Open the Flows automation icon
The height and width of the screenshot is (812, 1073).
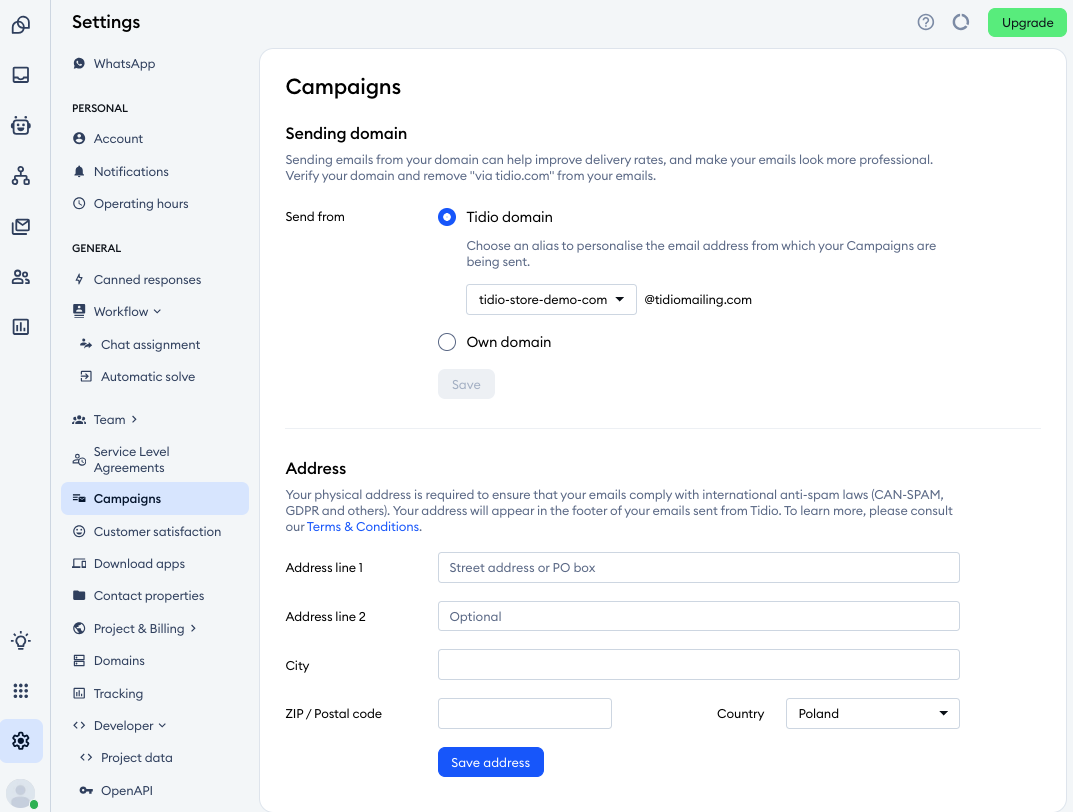[x=21, y=176]
